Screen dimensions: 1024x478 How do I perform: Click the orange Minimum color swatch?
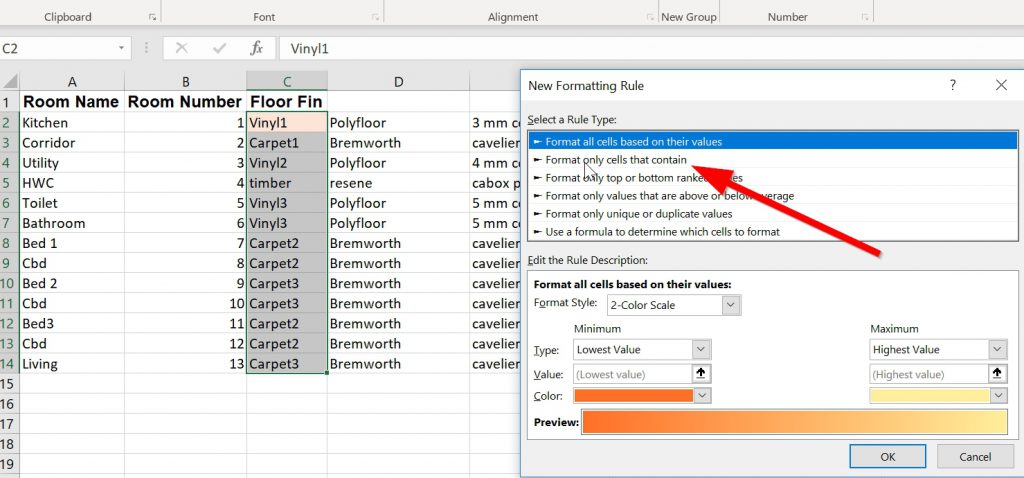coord(633,396)
